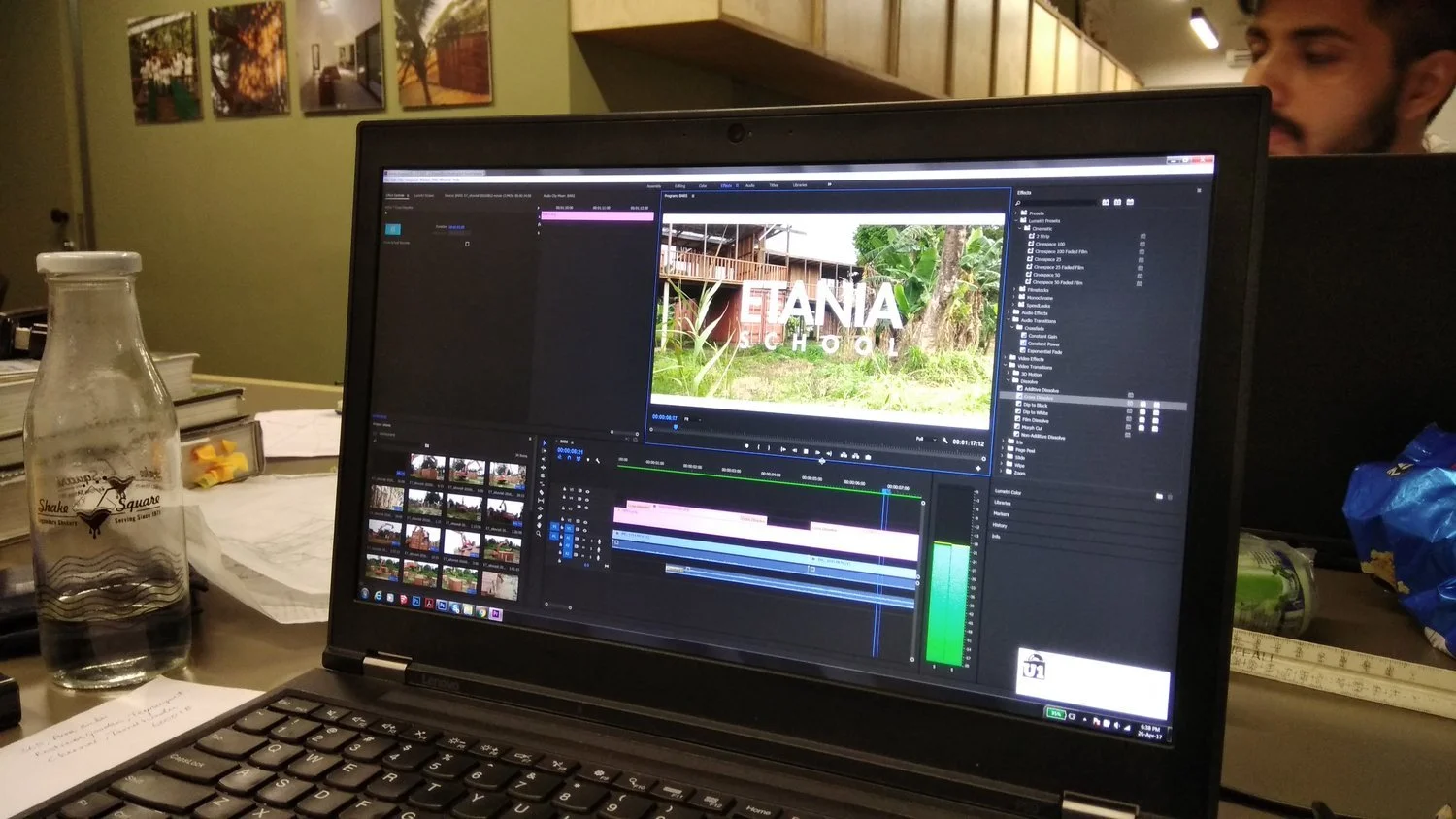Click the Export Frame camera icon

pos(868,457)
